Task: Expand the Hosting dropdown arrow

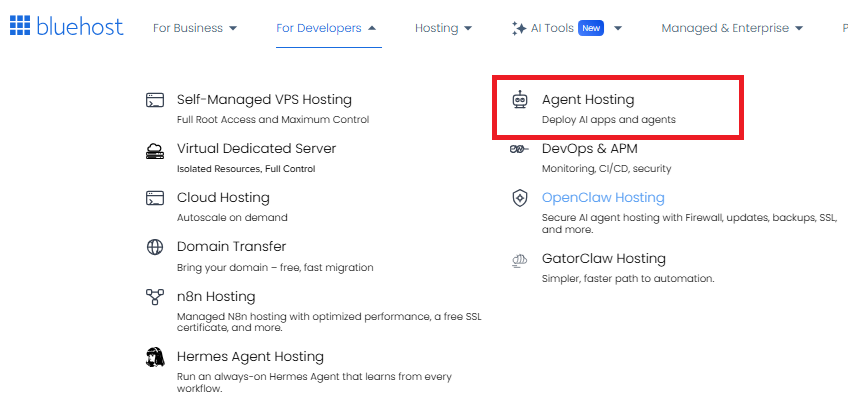Action: (x=468, y=28)
